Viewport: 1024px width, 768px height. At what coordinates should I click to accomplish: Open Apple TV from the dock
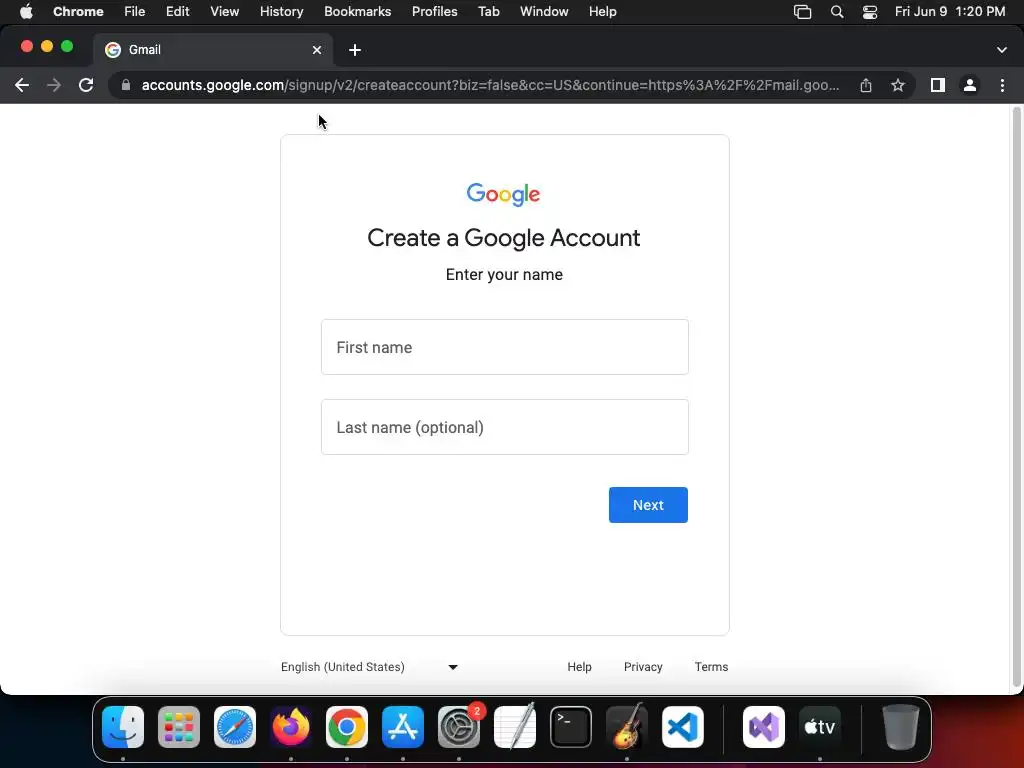(820, 727)
